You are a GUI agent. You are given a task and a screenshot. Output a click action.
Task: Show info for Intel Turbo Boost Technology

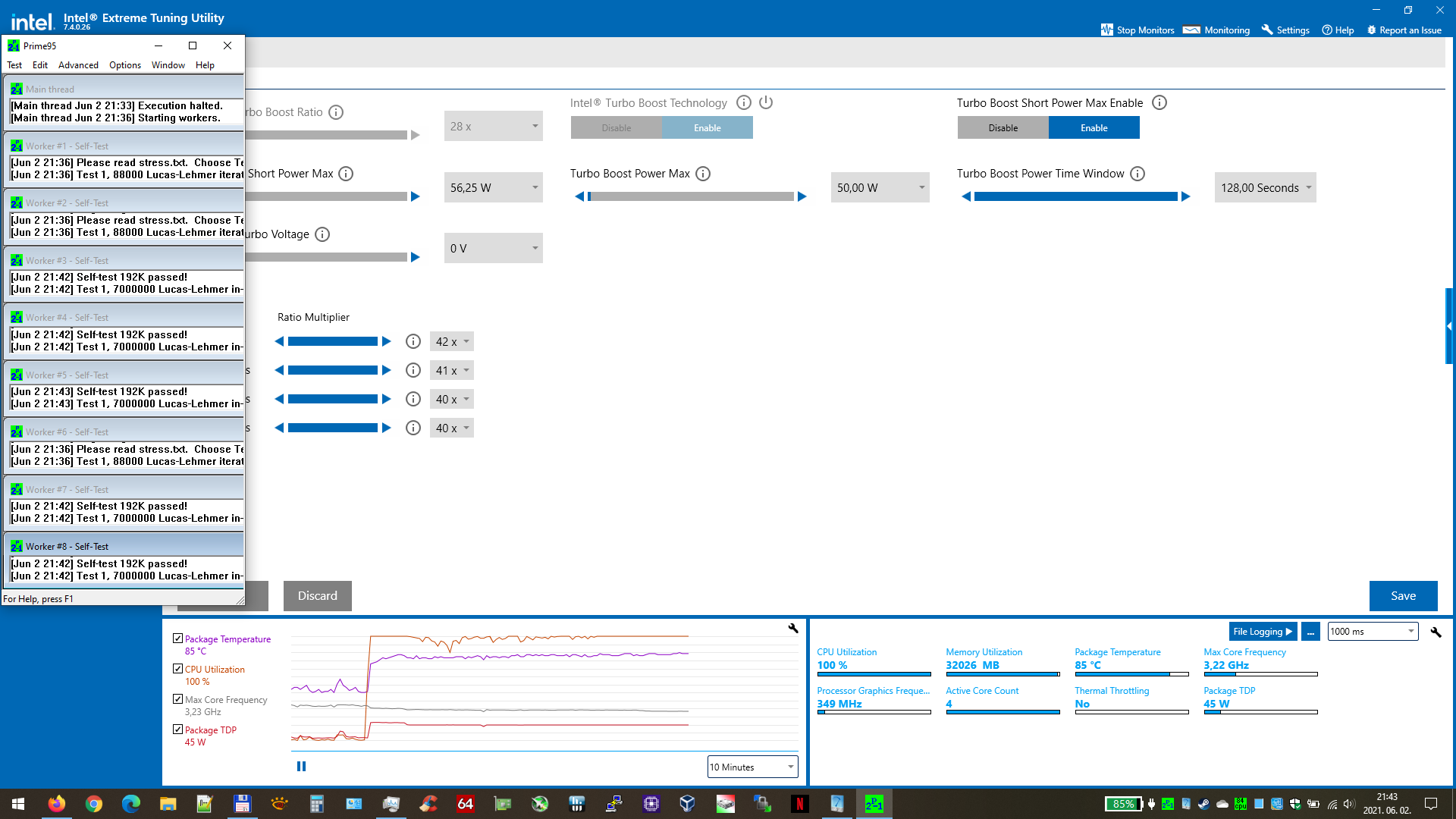point(744,102)
